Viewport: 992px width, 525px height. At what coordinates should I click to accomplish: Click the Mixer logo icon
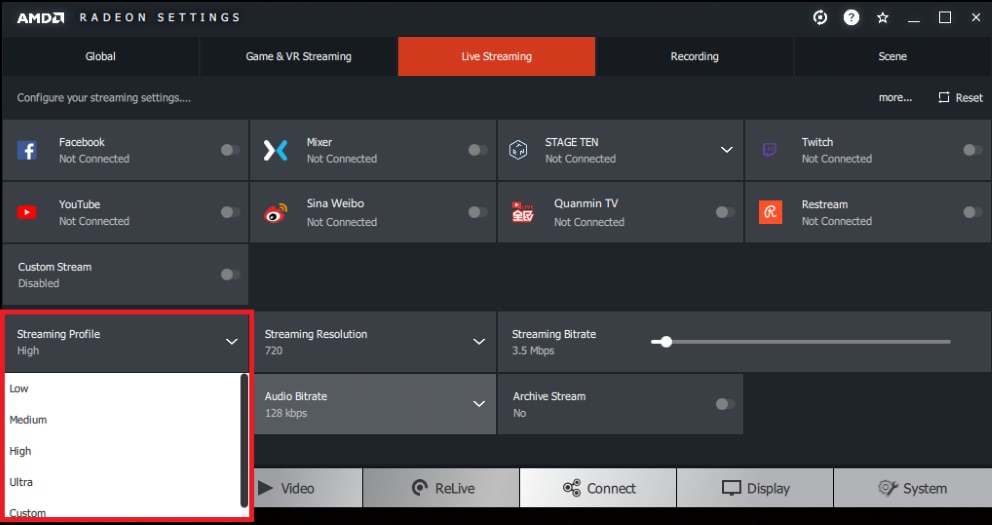[x=276, y=151]
